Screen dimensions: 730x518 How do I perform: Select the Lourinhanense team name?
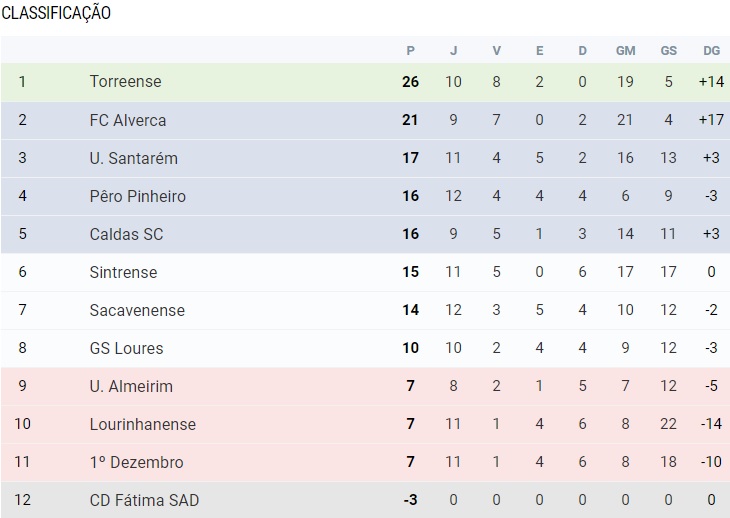[x=142, y=424]
